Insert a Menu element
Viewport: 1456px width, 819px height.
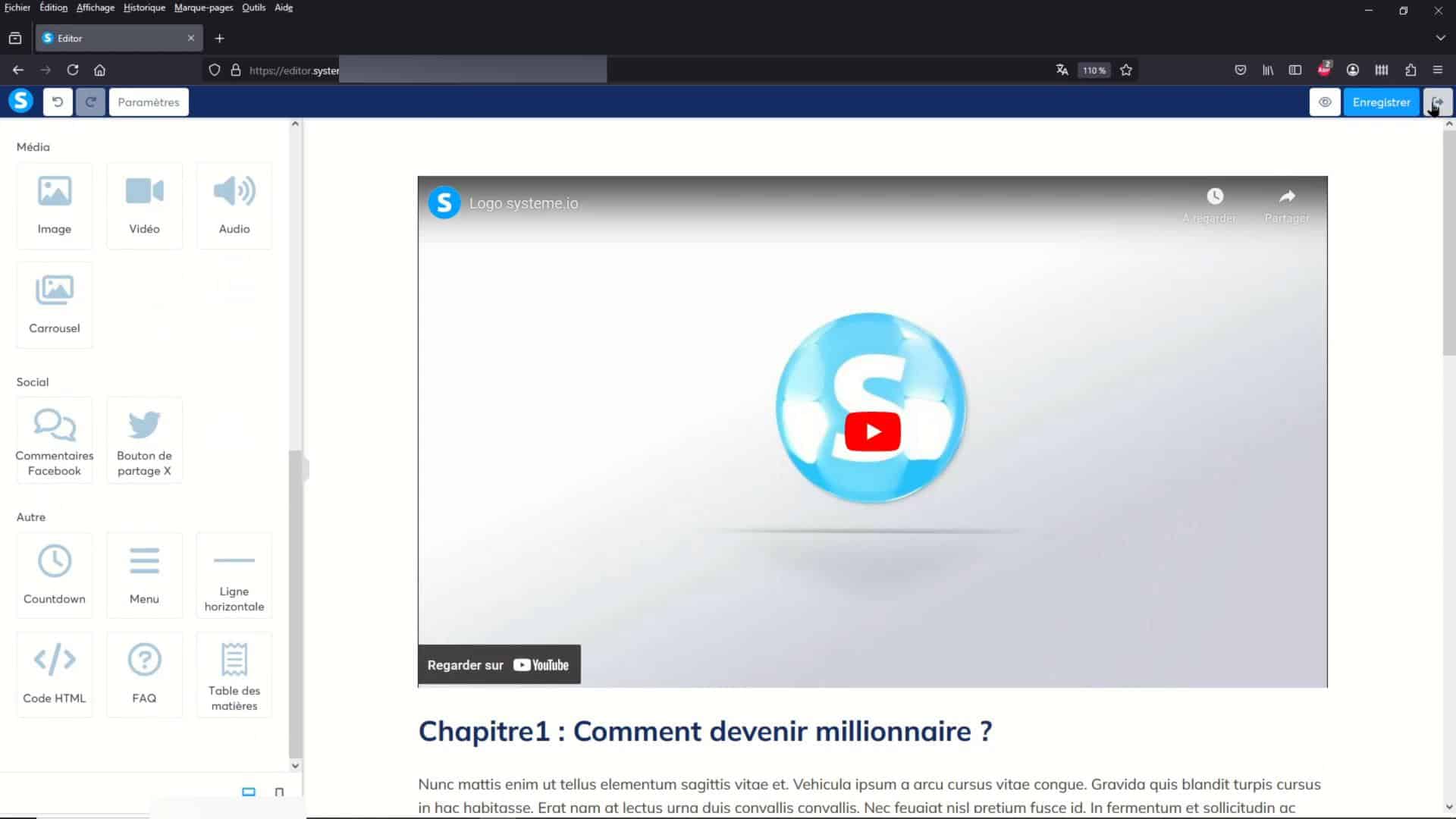pyautogui.click(x=144, y=576)
